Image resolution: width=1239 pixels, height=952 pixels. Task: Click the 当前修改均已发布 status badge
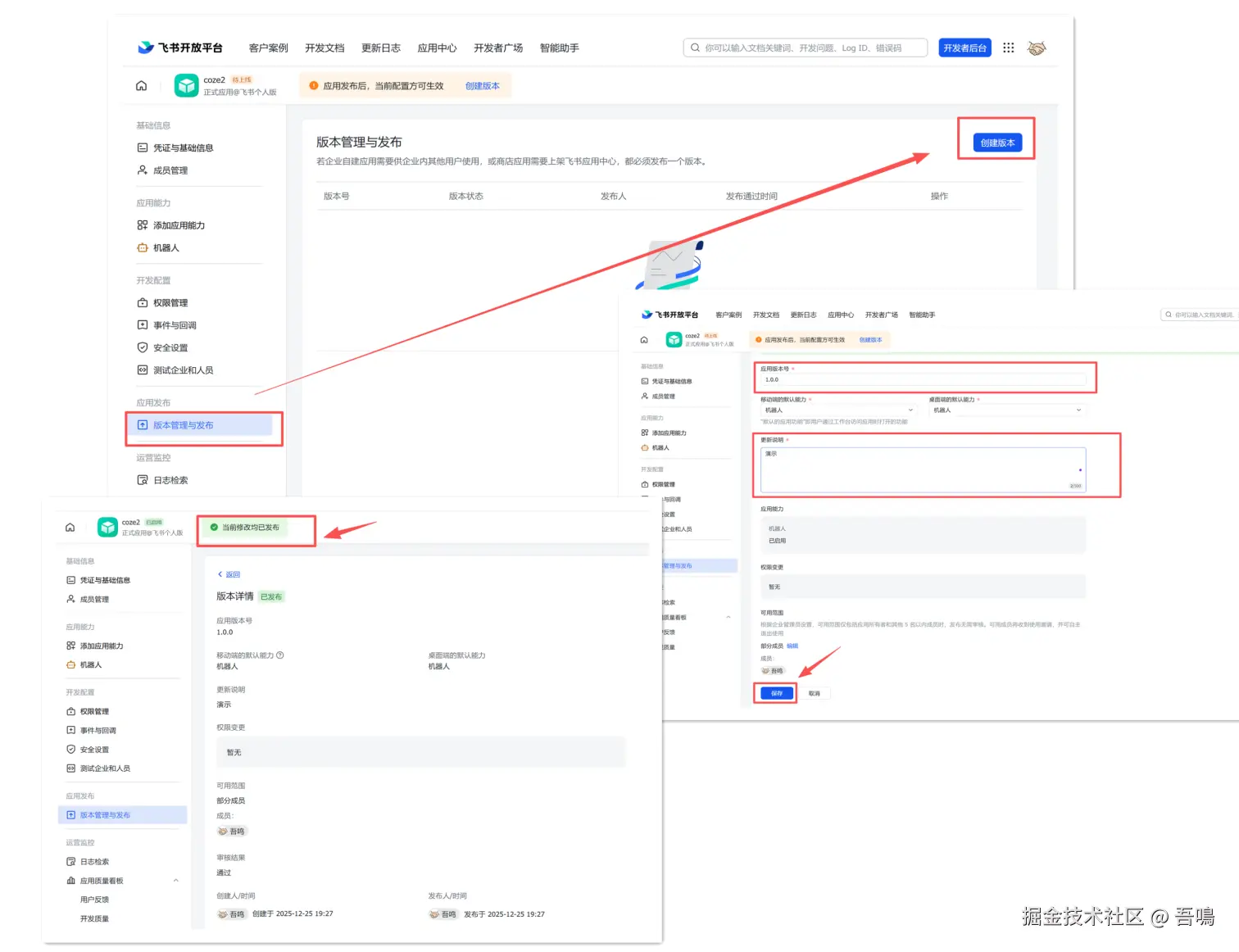[x=245, y=527]
